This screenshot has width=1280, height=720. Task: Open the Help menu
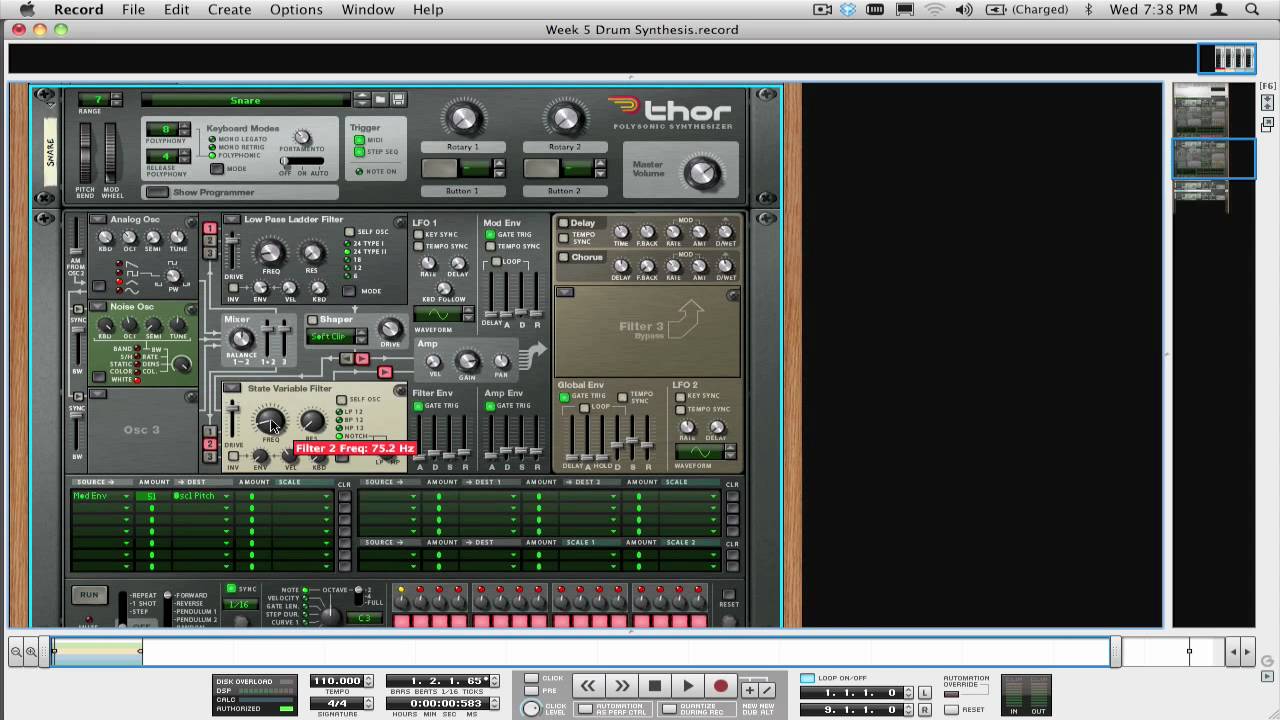428,10
